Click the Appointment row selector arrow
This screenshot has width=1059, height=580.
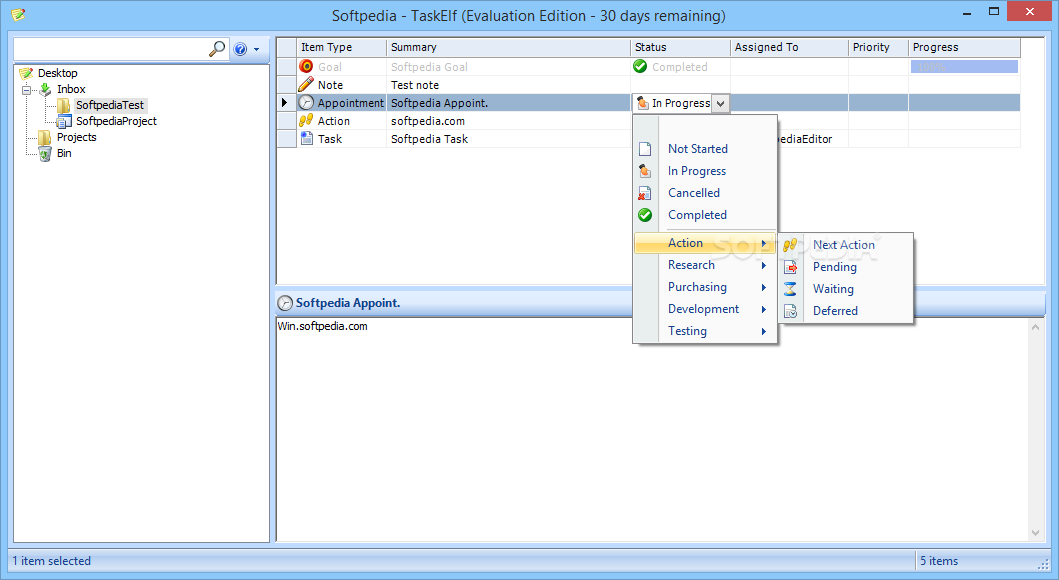pyautogui.click(x=285, y=103)
